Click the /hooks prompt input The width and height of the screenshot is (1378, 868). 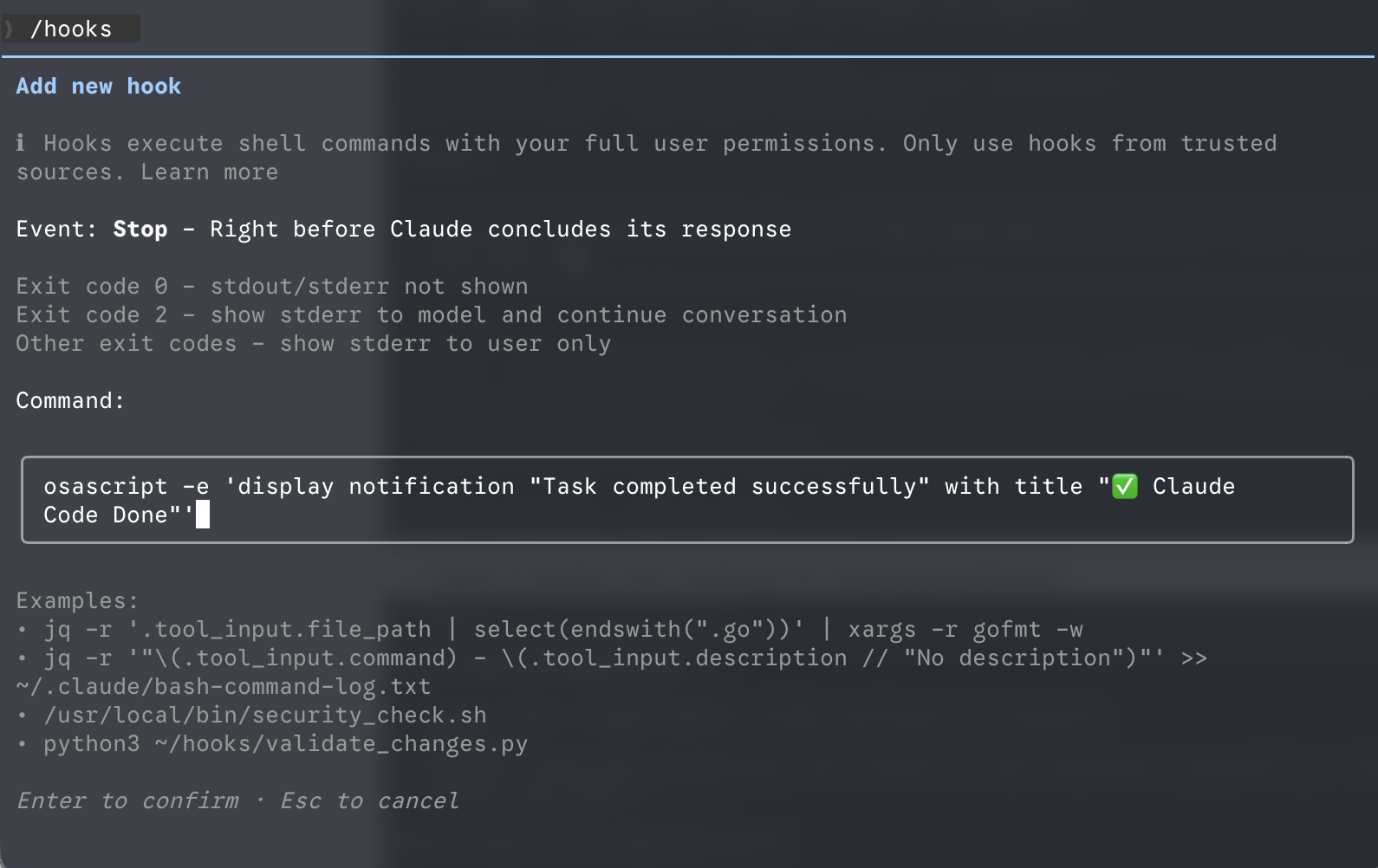click(x=71, y=29)
